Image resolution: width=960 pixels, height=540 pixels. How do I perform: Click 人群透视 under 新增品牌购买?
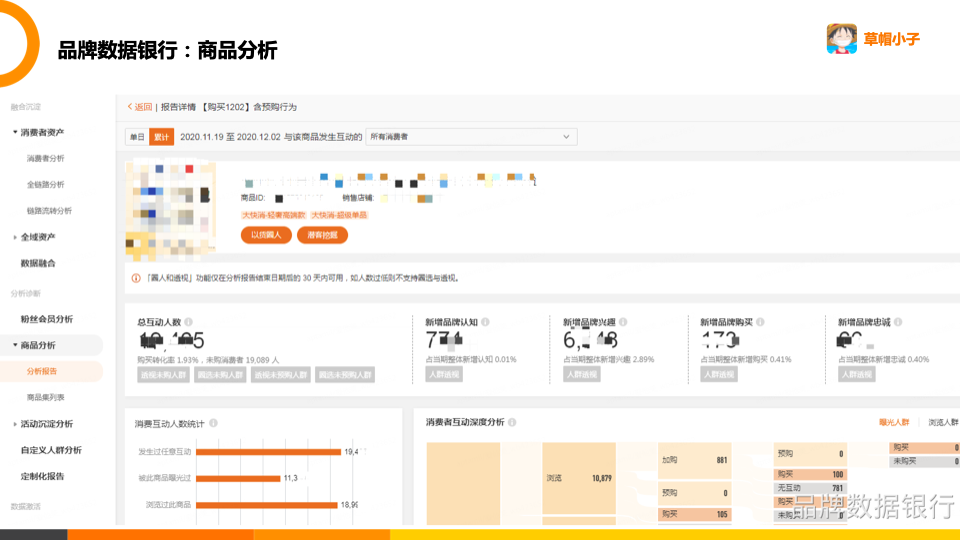pyautogui.click(x=719, y=374)
